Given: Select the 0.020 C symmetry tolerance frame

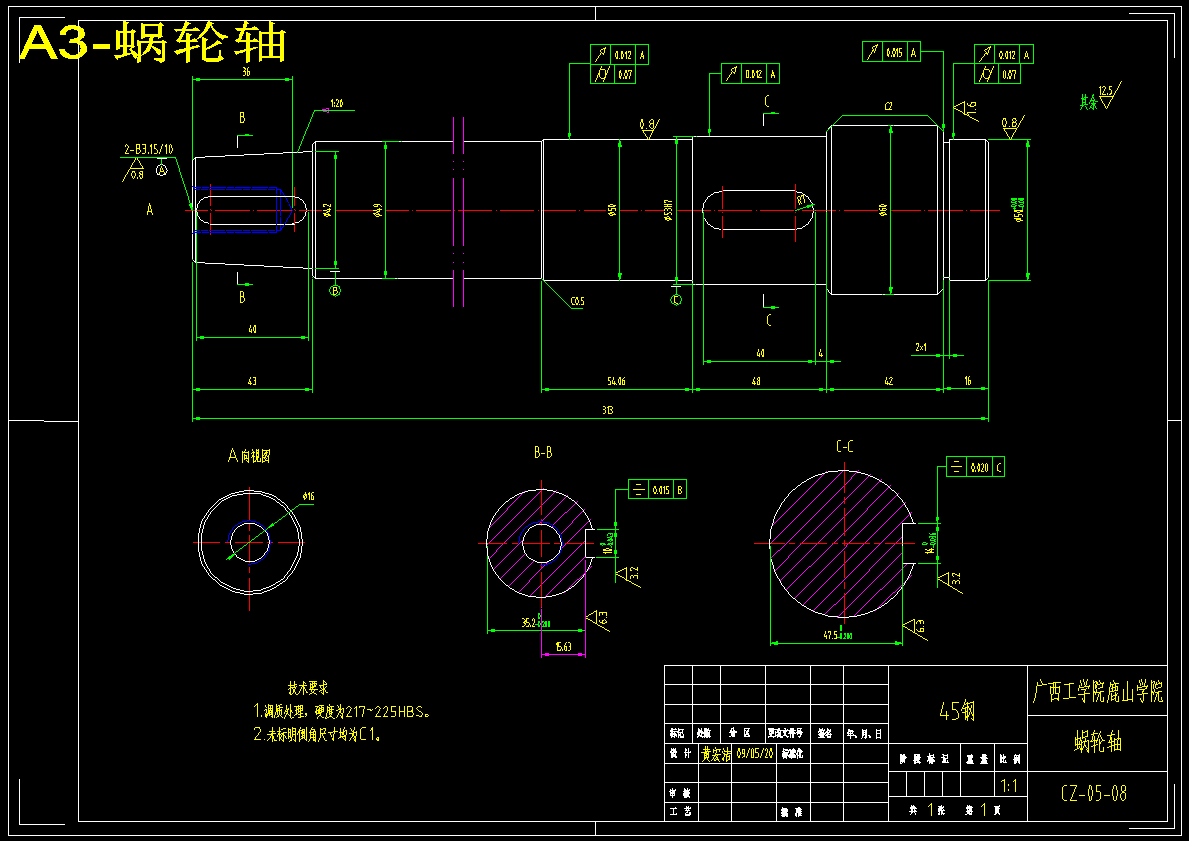Looking at the screenshot, I should (x=976, y=467).
